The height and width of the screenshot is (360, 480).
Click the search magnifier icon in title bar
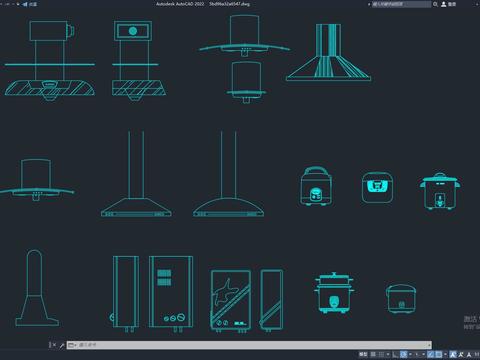(x=435, y=4)
